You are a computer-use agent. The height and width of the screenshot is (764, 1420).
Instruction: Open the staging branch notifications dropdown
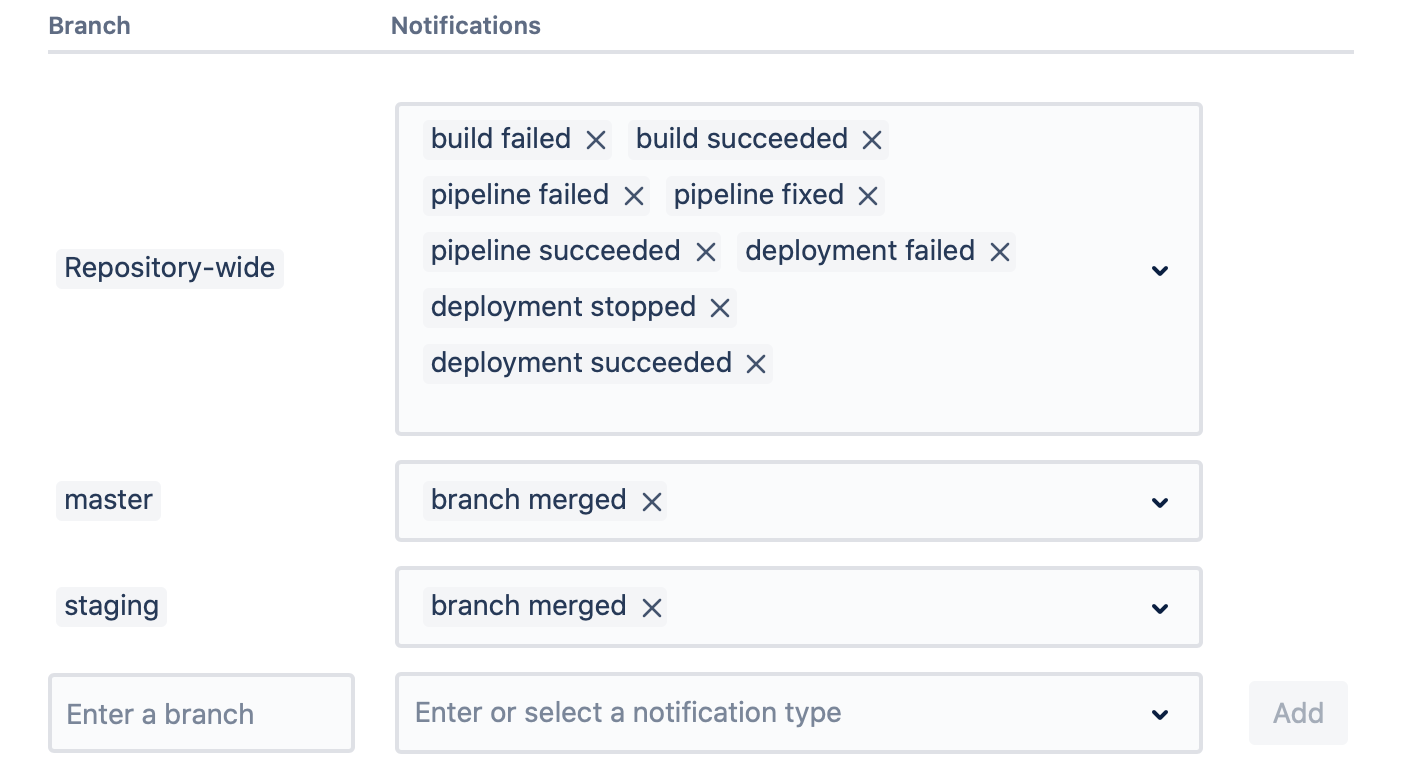pyautogui.click(x=1159, y=607)
